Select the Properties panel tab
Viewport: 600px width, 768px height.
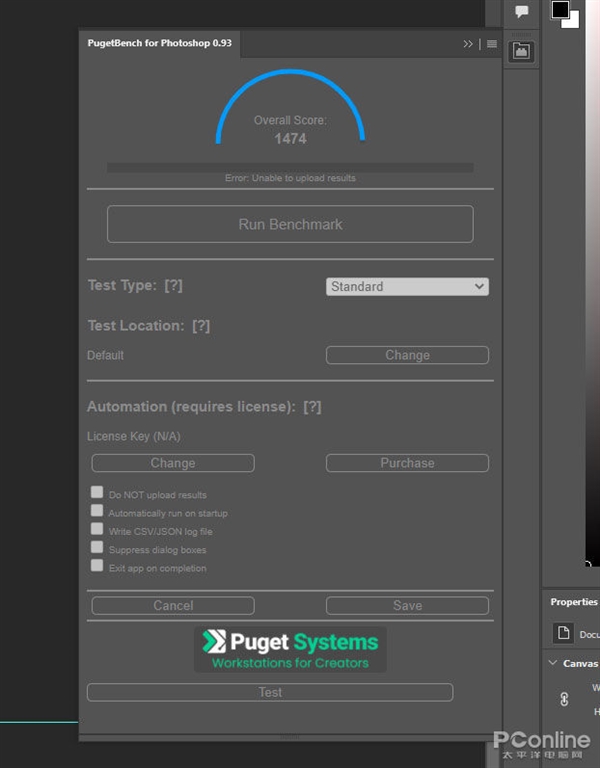click(574, 601)
